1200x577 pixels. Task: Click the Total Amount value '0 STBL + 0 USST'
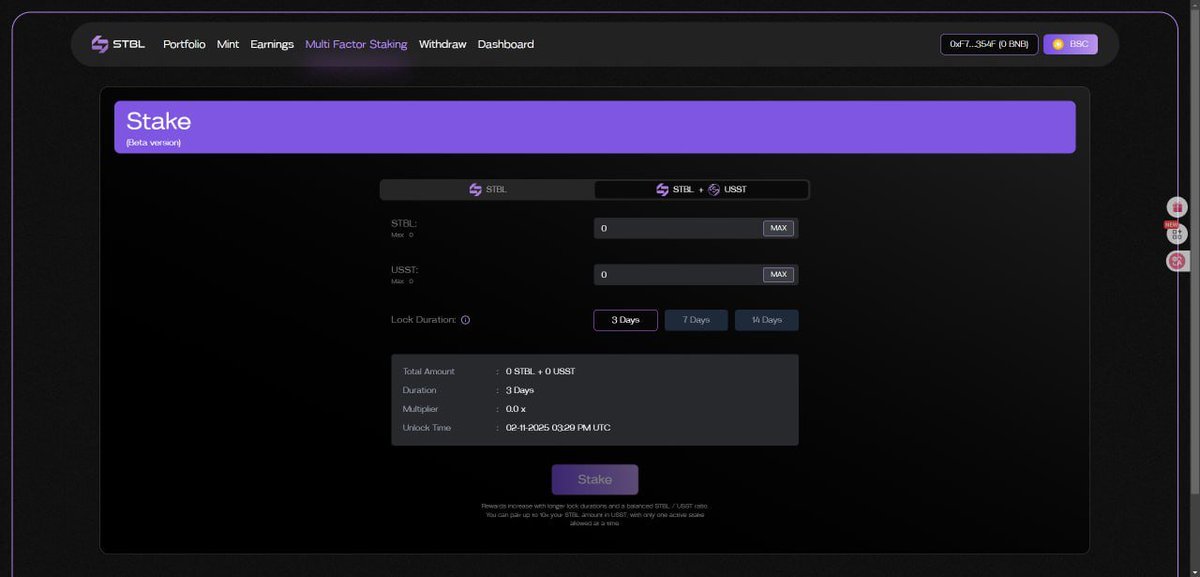click(540, 371)
